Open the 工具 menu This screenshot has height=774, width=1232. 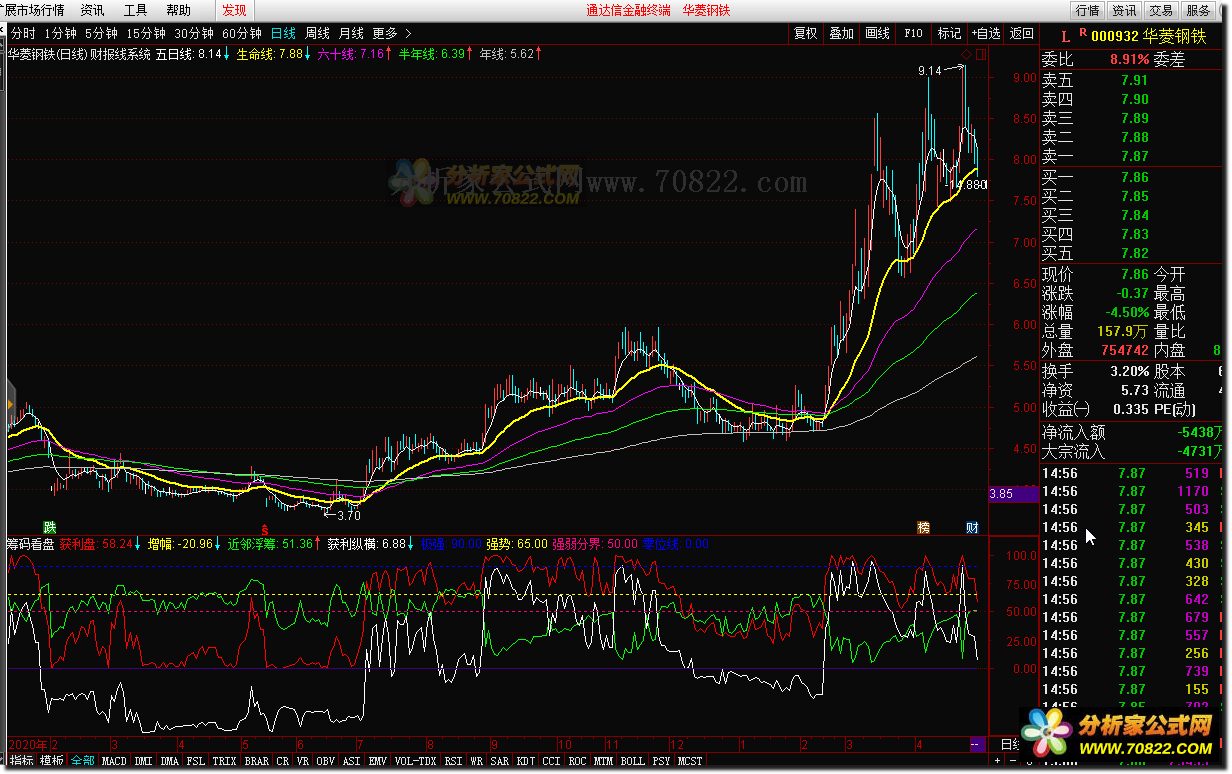135,10
